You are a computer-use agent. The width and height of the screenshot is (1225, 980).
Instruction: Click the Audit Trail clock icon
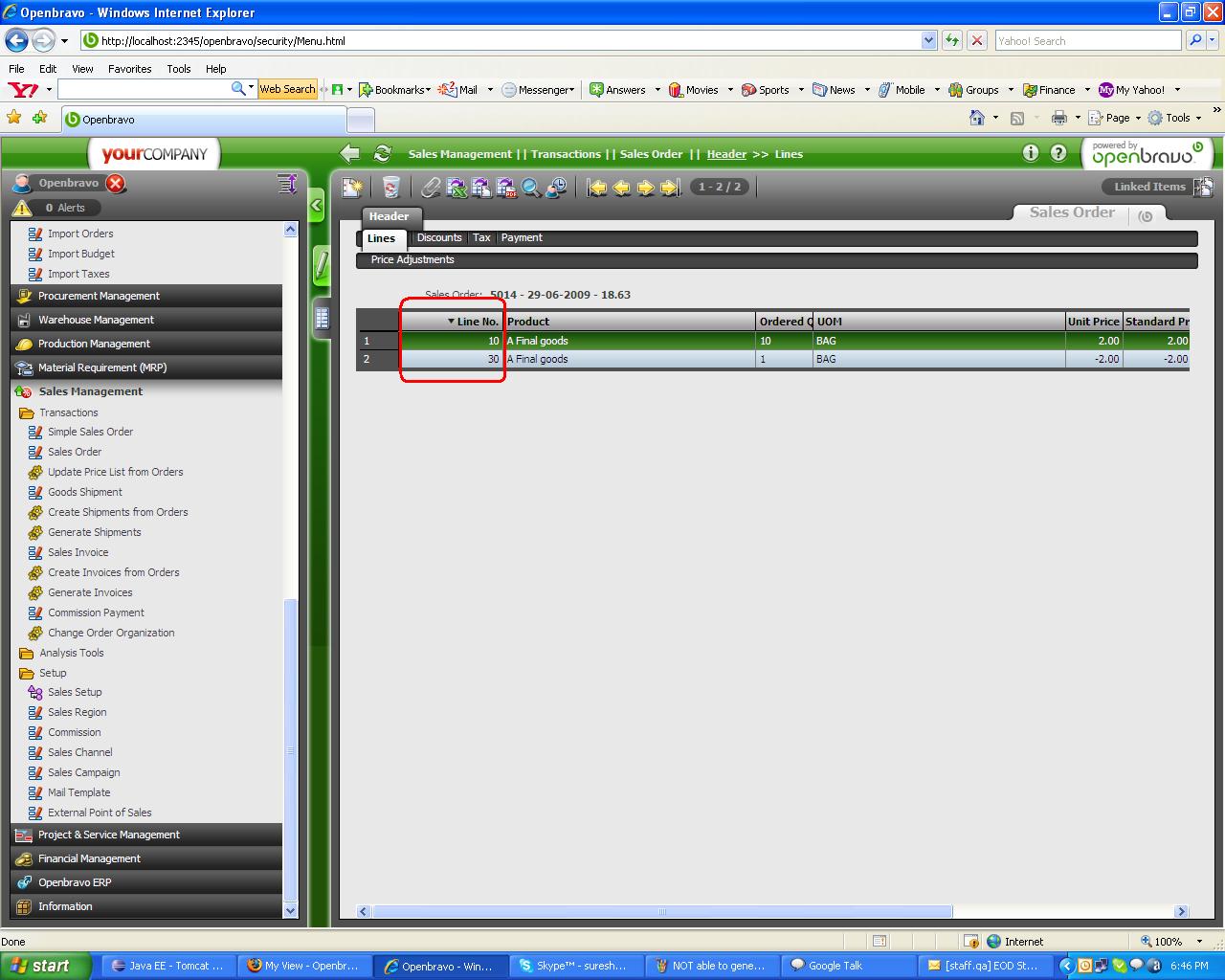[556, 188]
